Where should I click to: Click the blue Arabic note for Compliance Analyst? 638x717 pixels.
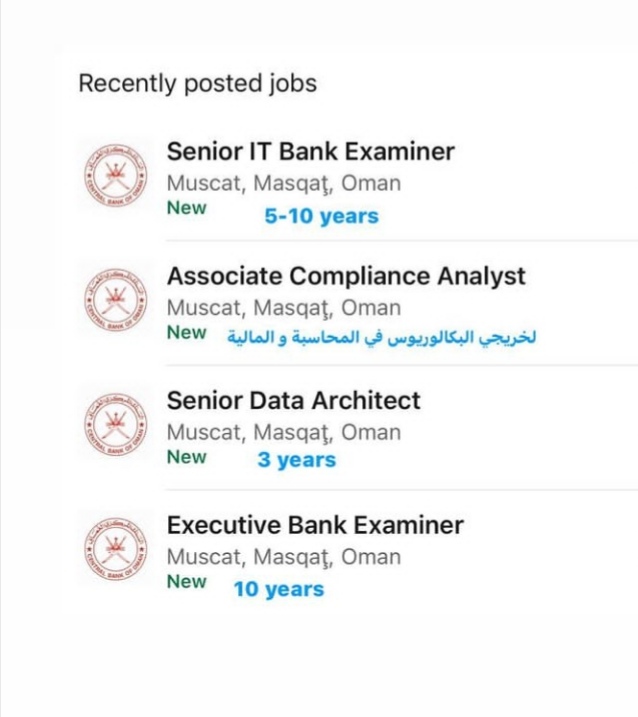pyautogui.click(x=381, y=336)
